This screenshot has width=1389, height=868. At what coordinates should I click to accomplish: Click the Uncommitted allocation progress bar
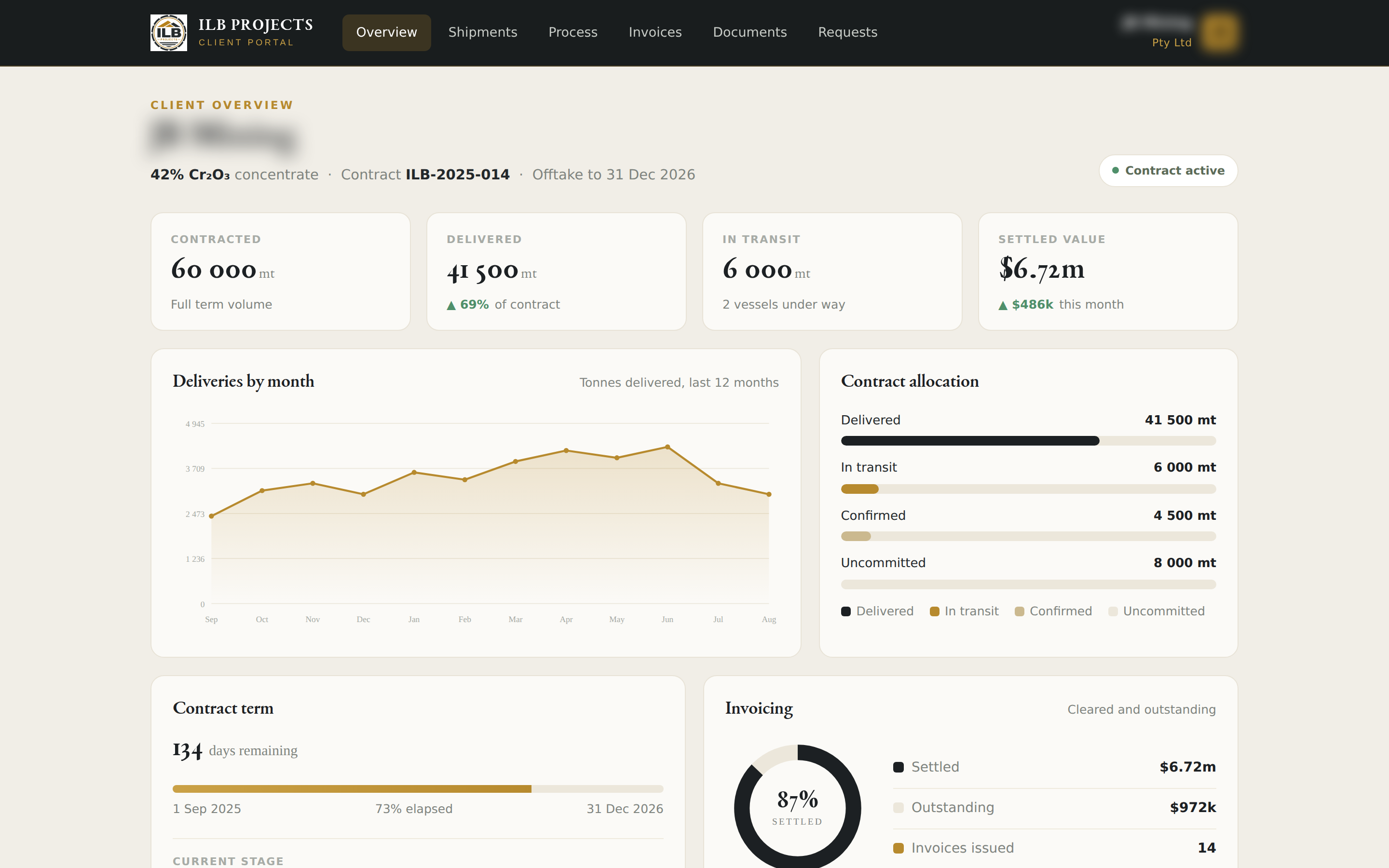click(1028, 584)
